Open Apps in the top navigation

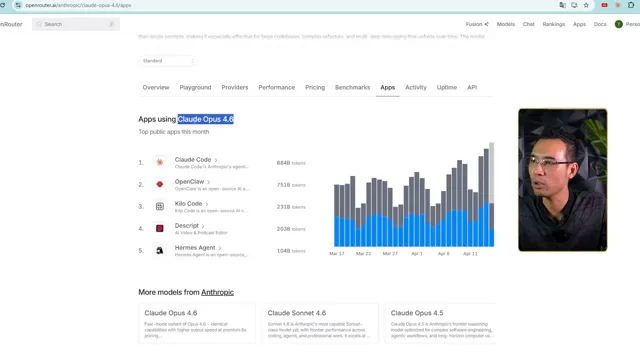pyautogui.click(x=580, y=24)
